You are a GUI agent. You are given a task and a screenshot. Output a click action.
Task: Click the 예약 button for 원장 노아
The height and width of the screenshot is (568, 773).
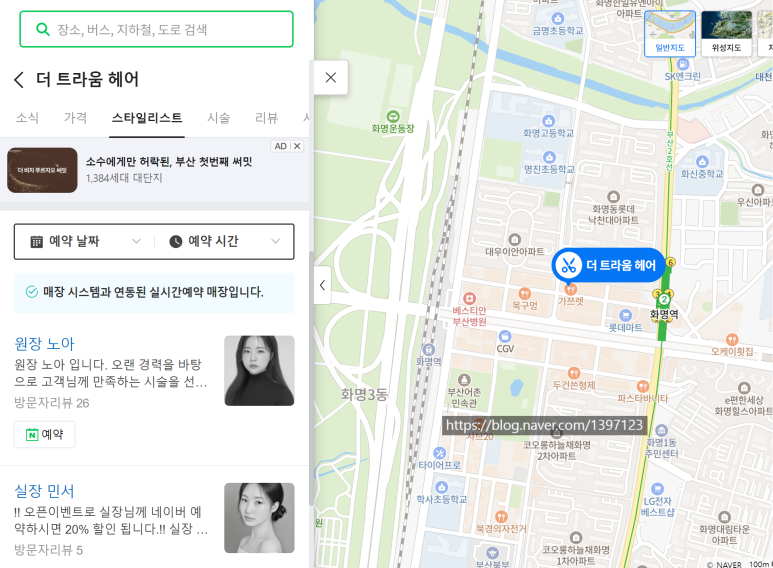pos(44,434)
